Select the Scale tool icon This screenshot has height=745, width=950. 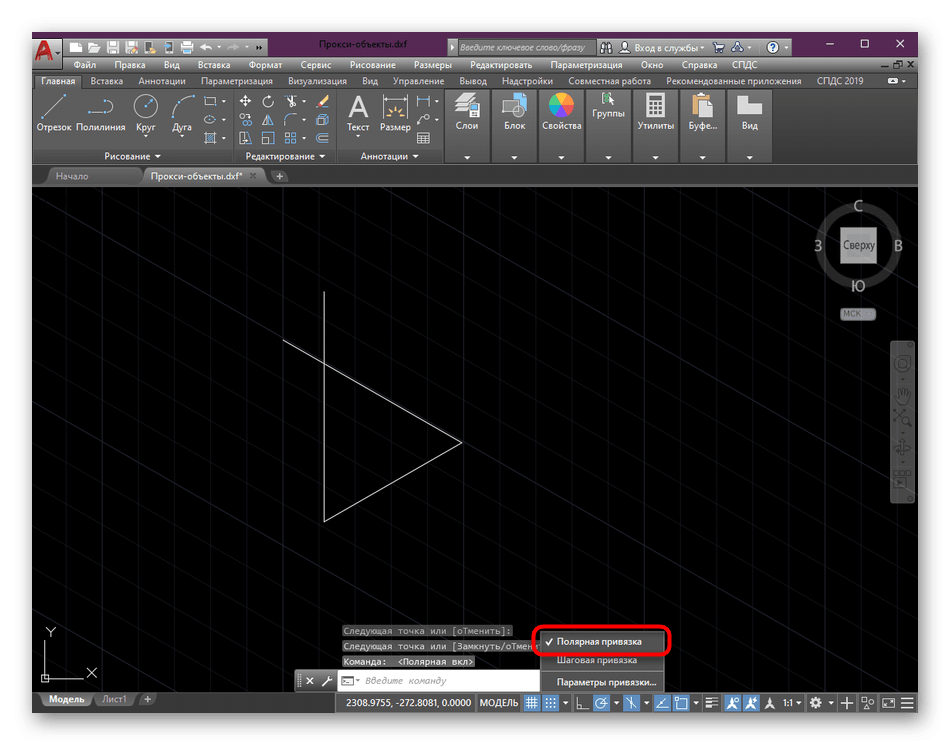coord(268,138)
